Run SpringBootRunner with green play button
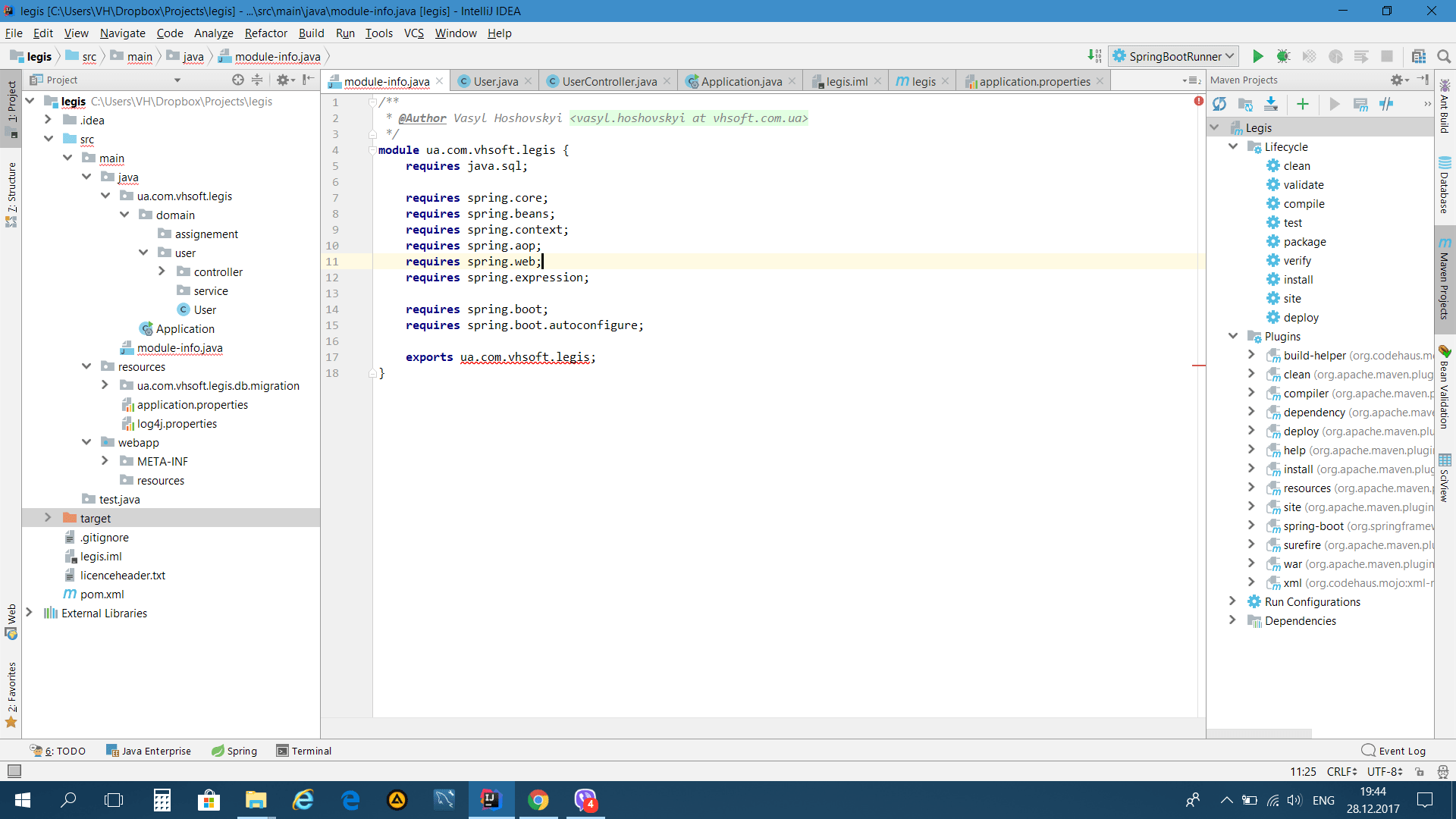This screenshot has width=1456, height=819. coord(1257,56)
